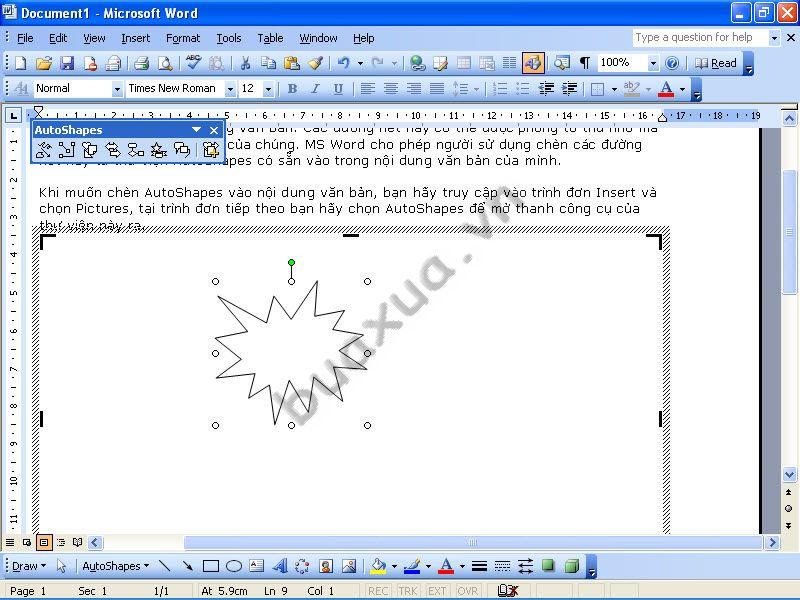Select the Format Painter brush
800x600 pixels.
tap(315, 63)
